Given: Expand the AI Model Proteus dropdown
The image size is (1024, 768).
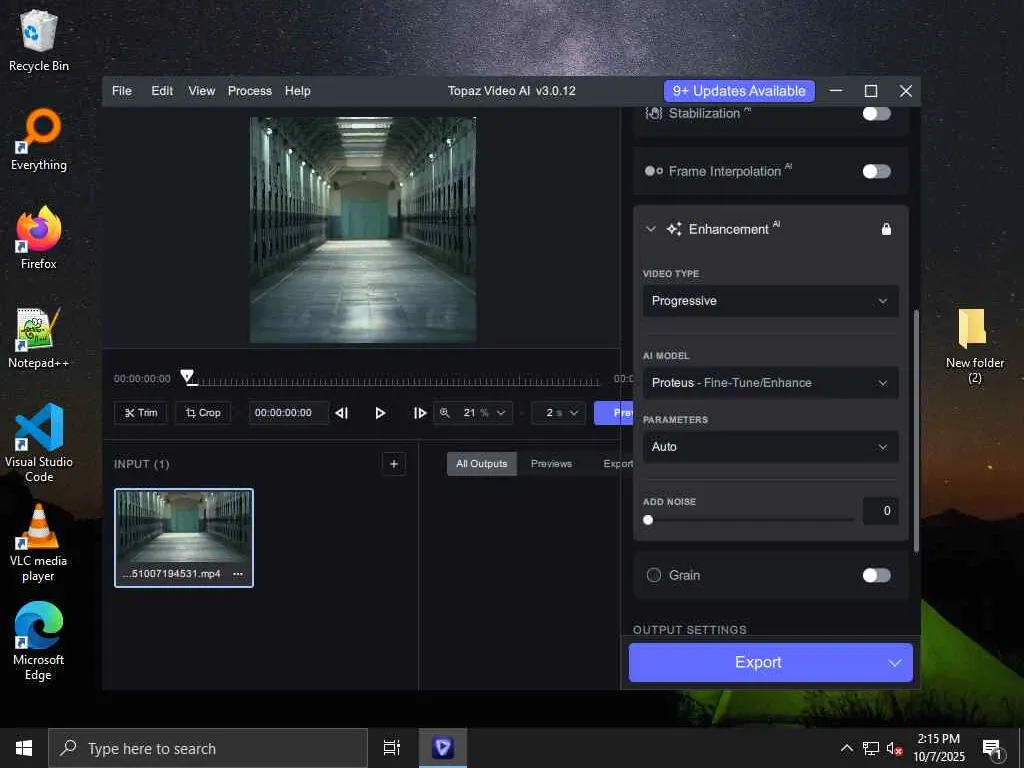Looking at the screenshot, I should tap(770, 383).
